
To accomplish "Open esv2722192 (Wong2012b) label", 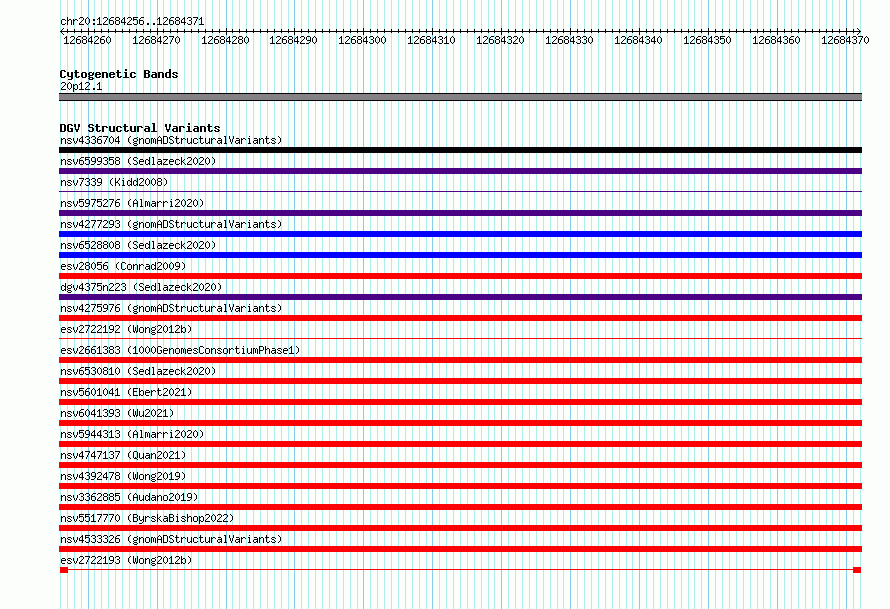I will (x=126, y=329).
